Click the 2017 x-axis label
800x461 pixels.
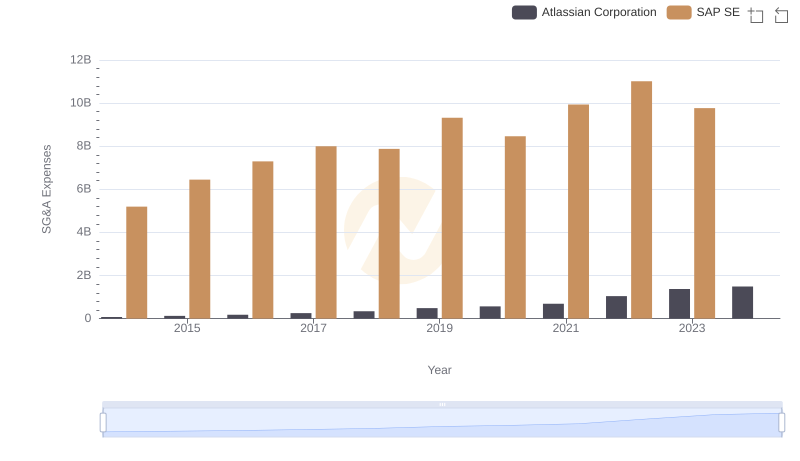[x=313, y=328]
